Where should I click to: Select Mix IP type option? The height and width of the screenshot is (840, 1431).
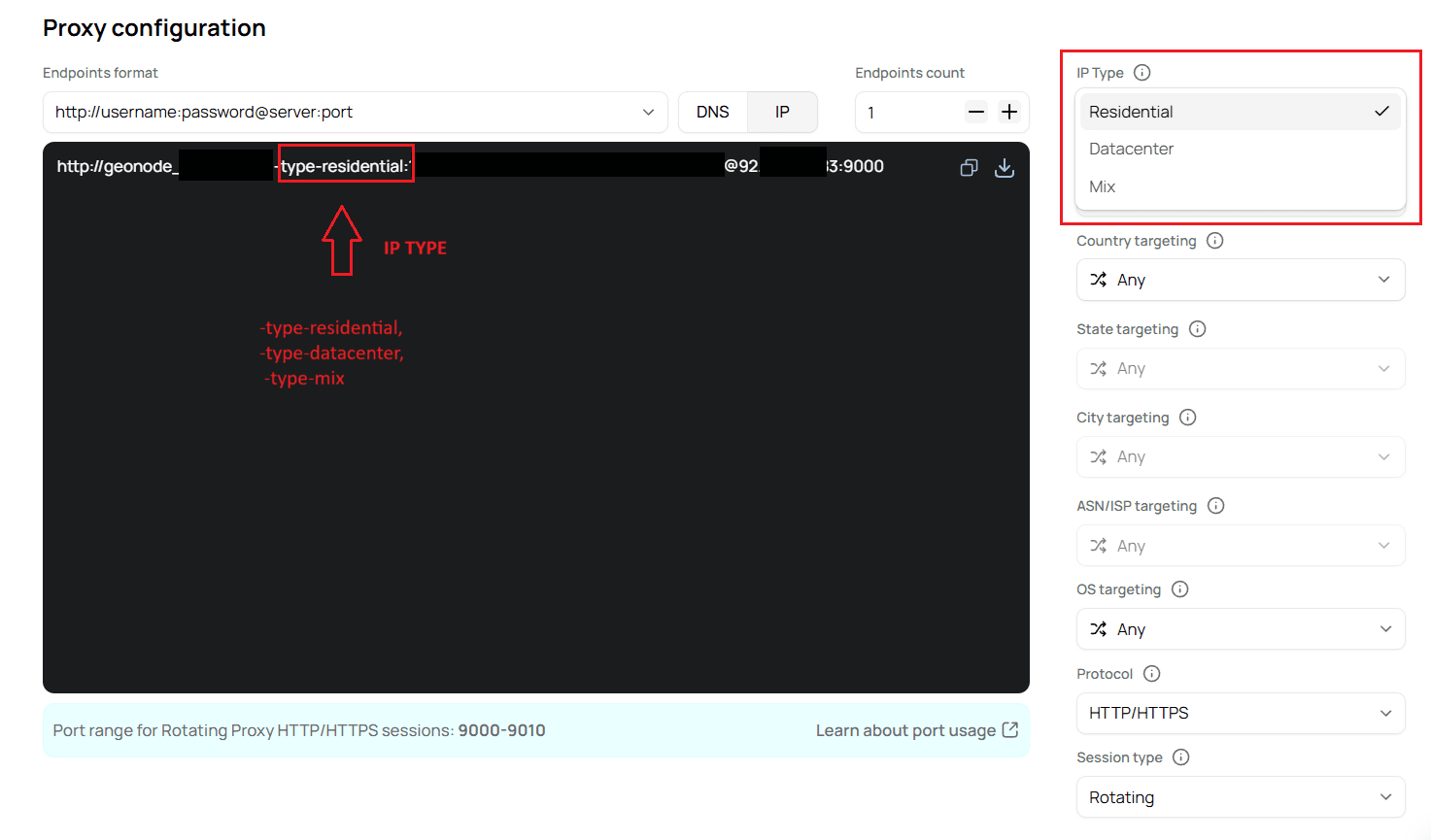[x=1241, y=186]
